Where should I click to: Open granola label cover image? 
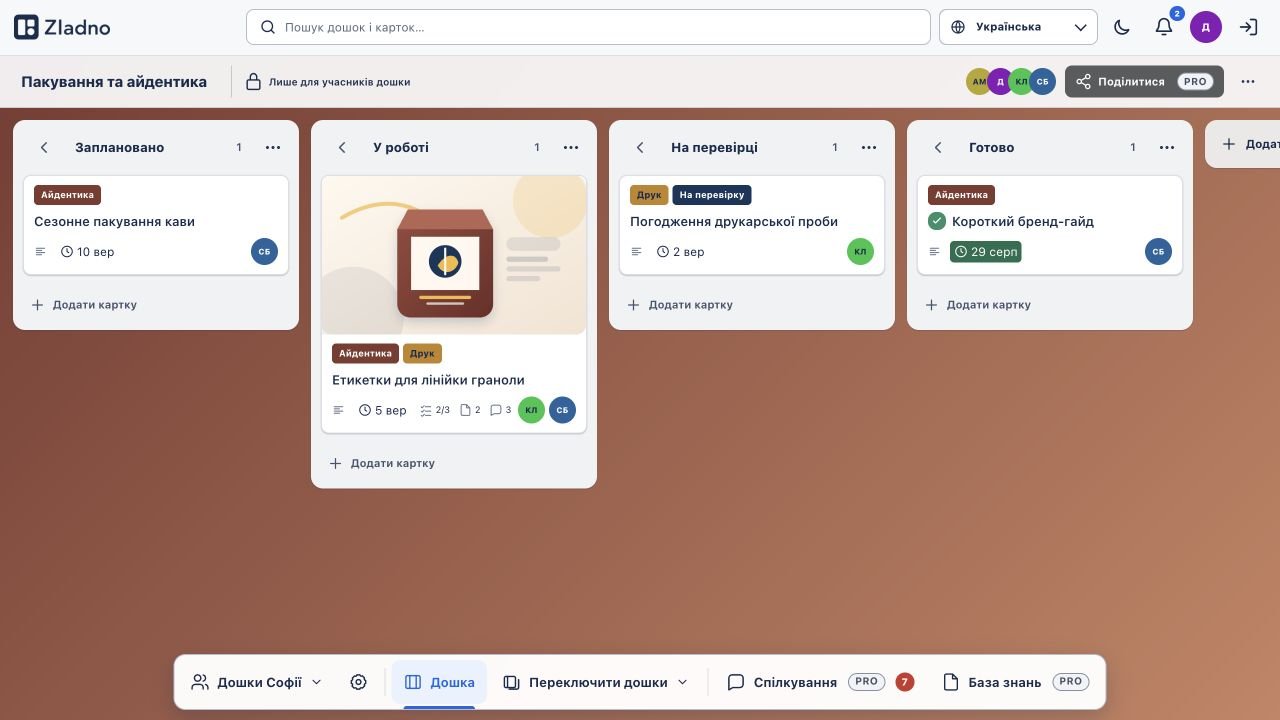[454, 255]
